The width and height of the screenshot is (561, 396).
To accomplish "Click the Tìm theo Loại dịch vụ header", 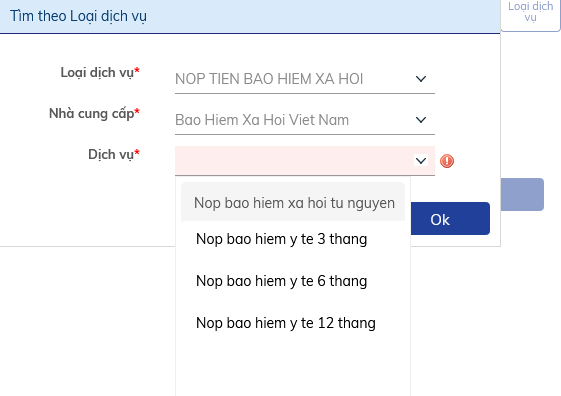I will pos(78,16).
